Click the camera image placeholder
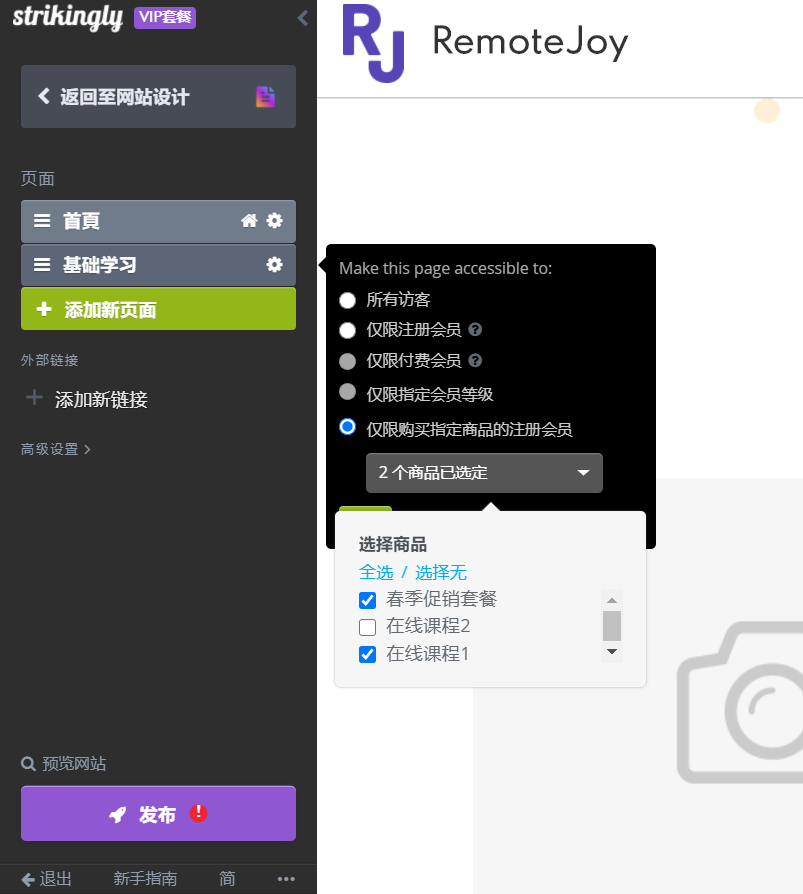The image size is (803, 894). coord(740,702)
